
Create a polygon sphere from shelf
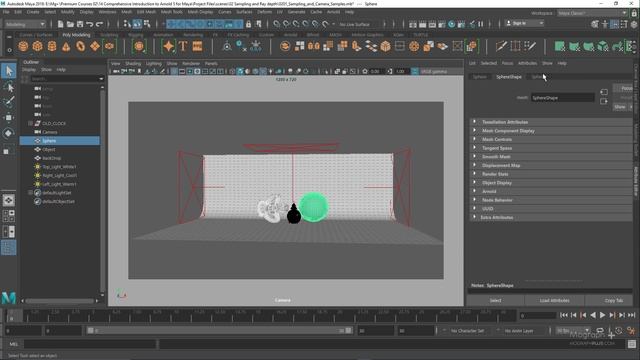coord(23,46)
